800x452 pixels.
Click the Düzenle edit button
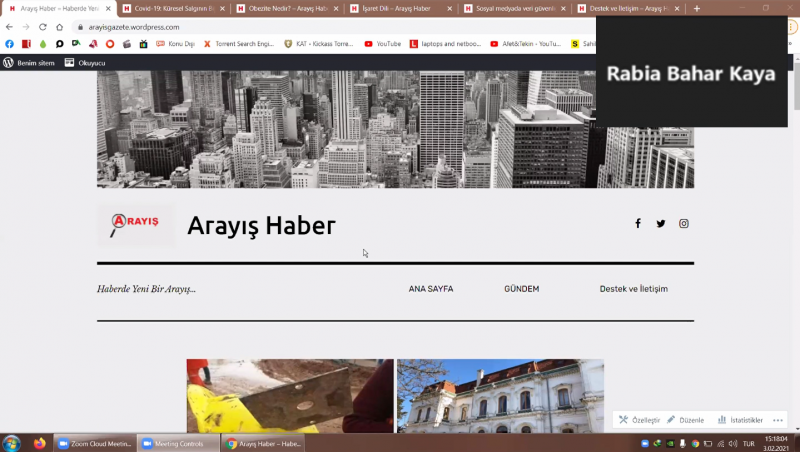pos(686,420)
